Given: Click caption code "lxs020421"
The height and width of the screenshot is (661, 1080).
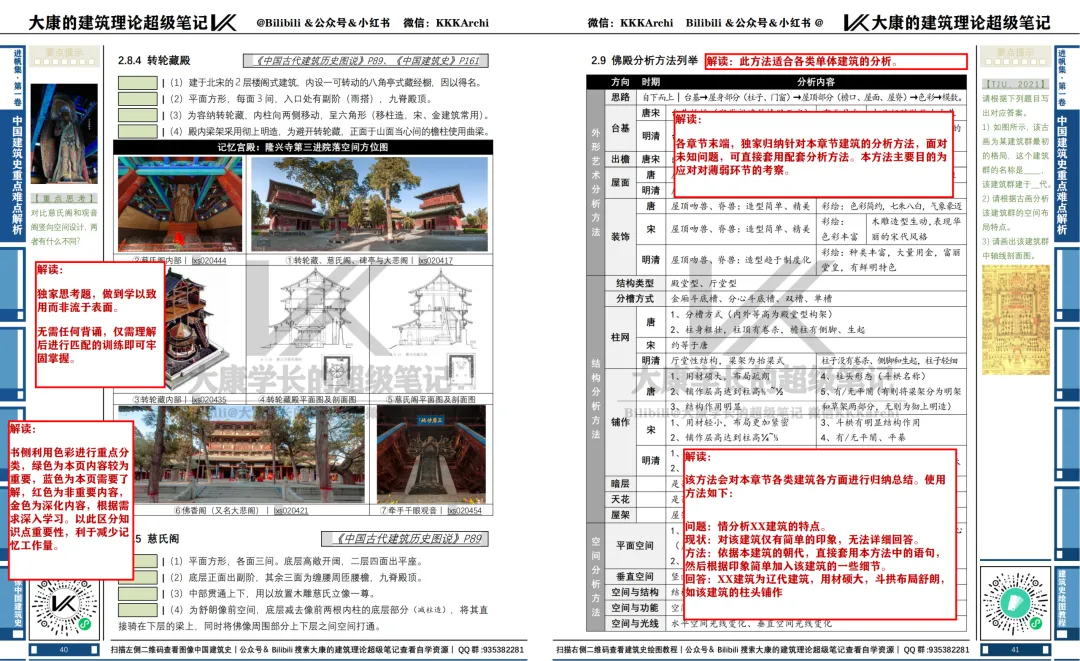Looking at the screenshot, I should pyautogui.click(x=291, y=510).
